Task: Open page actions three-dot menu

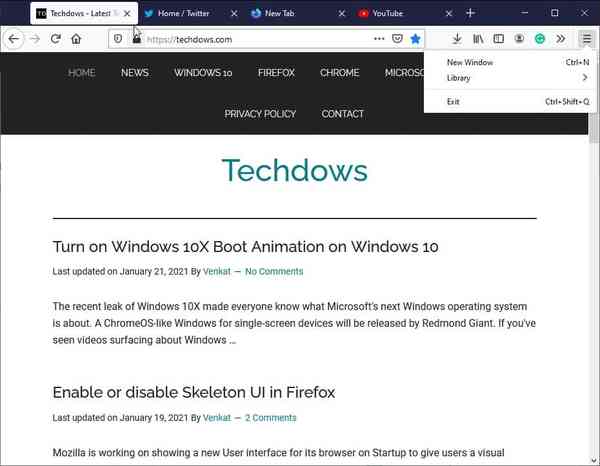Action: (x=379, y=39)
